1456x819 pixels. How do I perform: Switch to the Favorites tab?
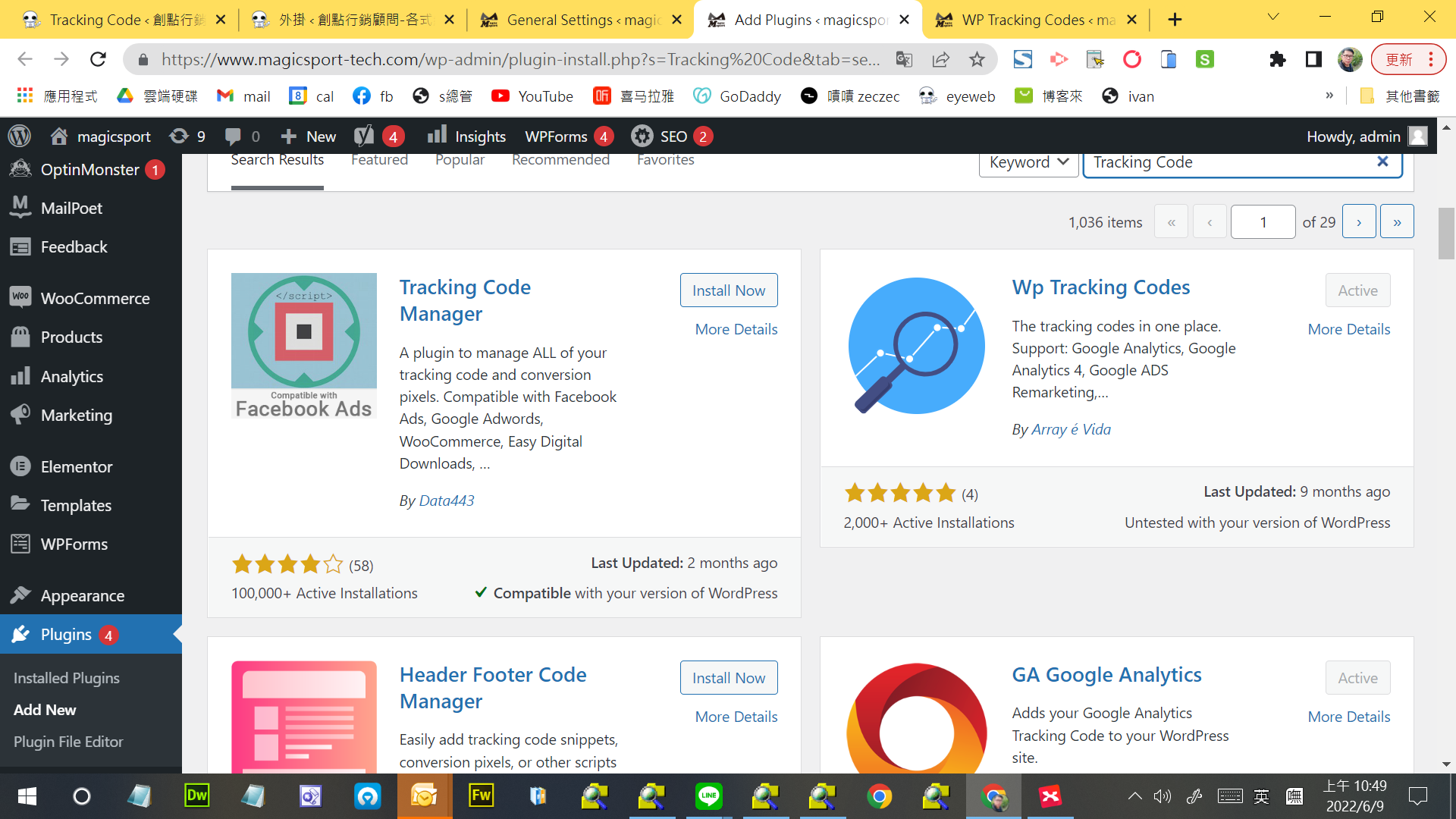coord(666,160)
